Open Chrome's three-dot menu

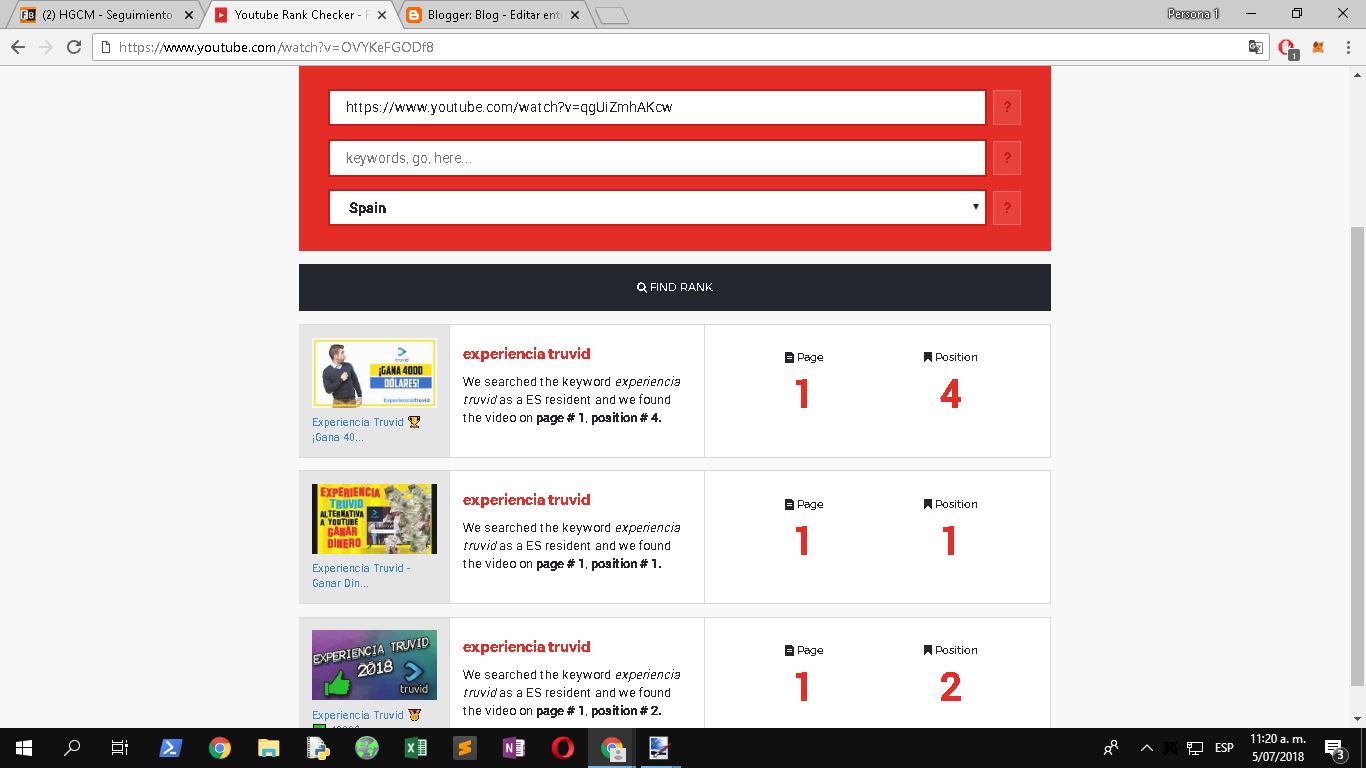[x=1346, y=47]
